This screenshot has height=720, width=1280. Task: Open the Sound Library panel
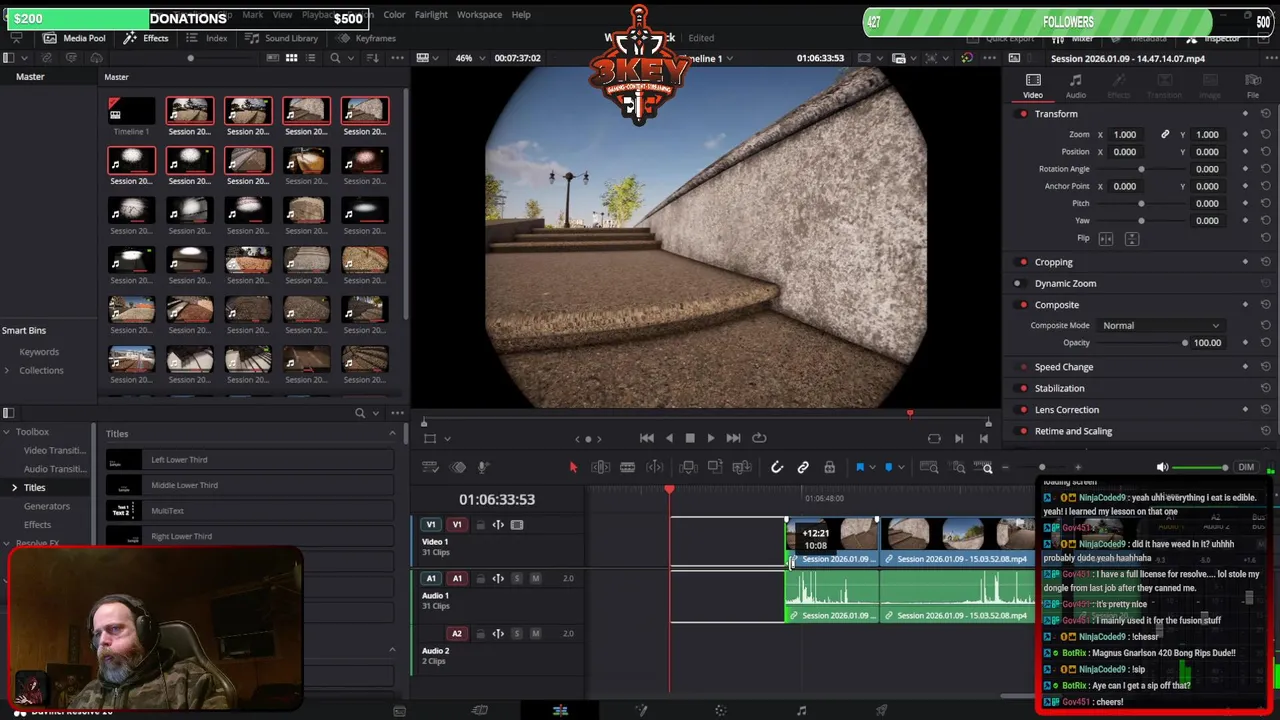pos(282,38)
